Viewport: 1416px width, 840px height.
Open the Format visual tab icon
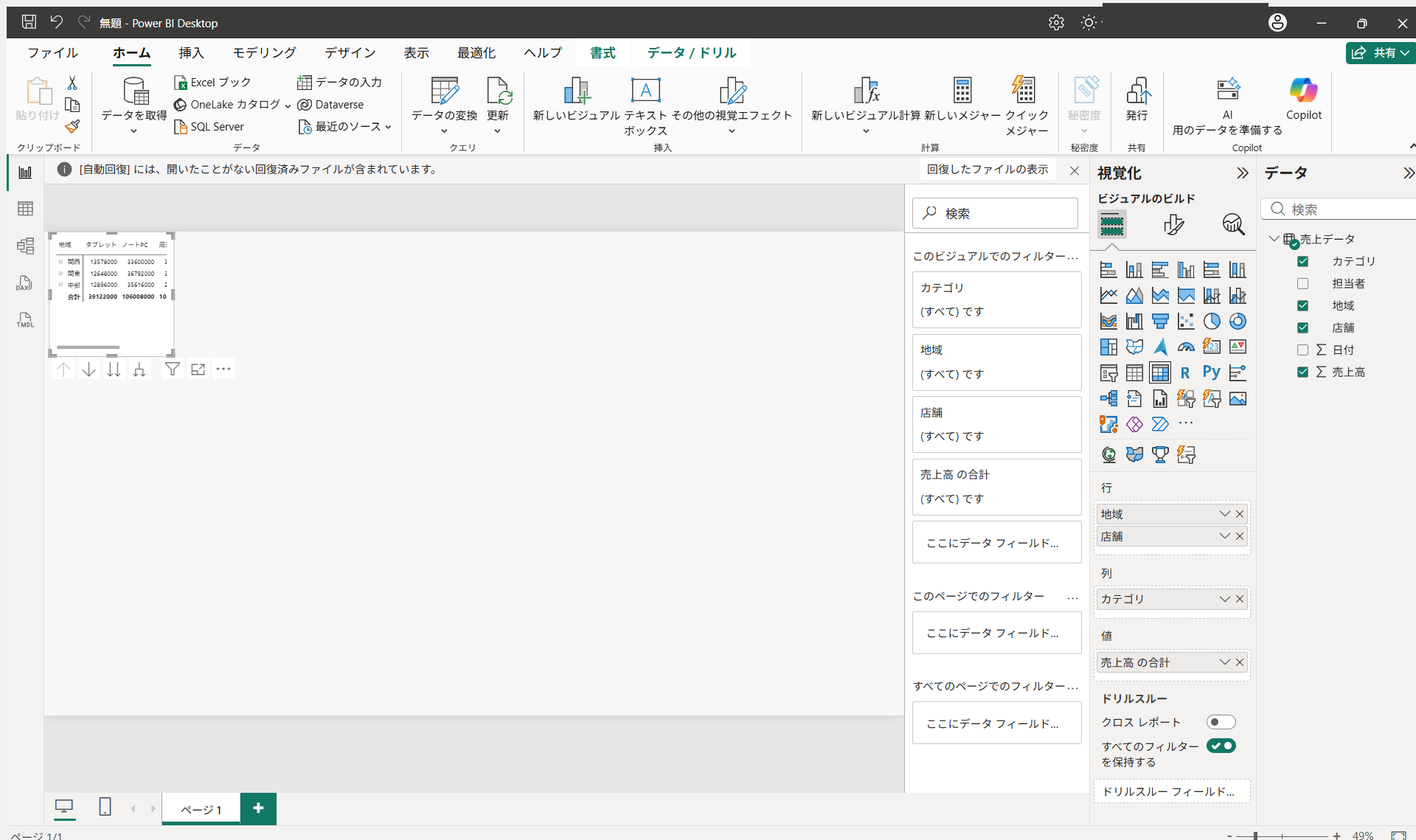[1173, 224]
